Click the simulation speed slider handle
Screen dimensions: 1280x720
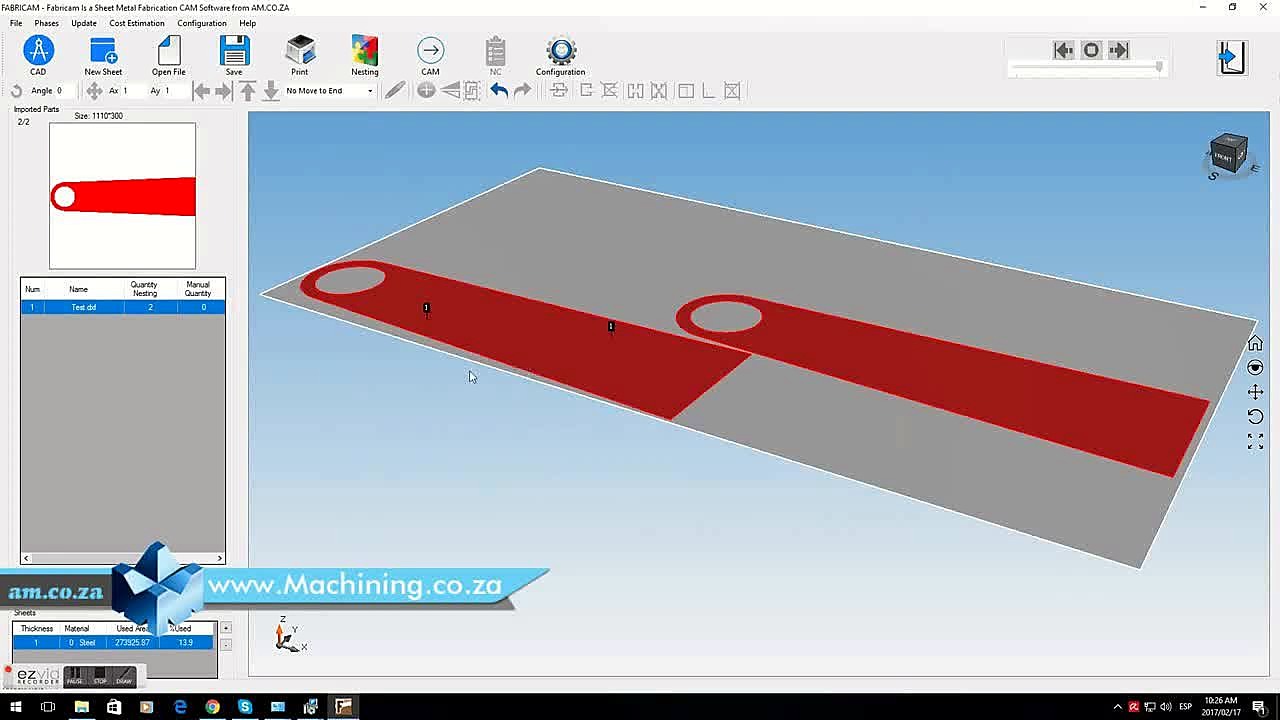tap(1159, 67)
